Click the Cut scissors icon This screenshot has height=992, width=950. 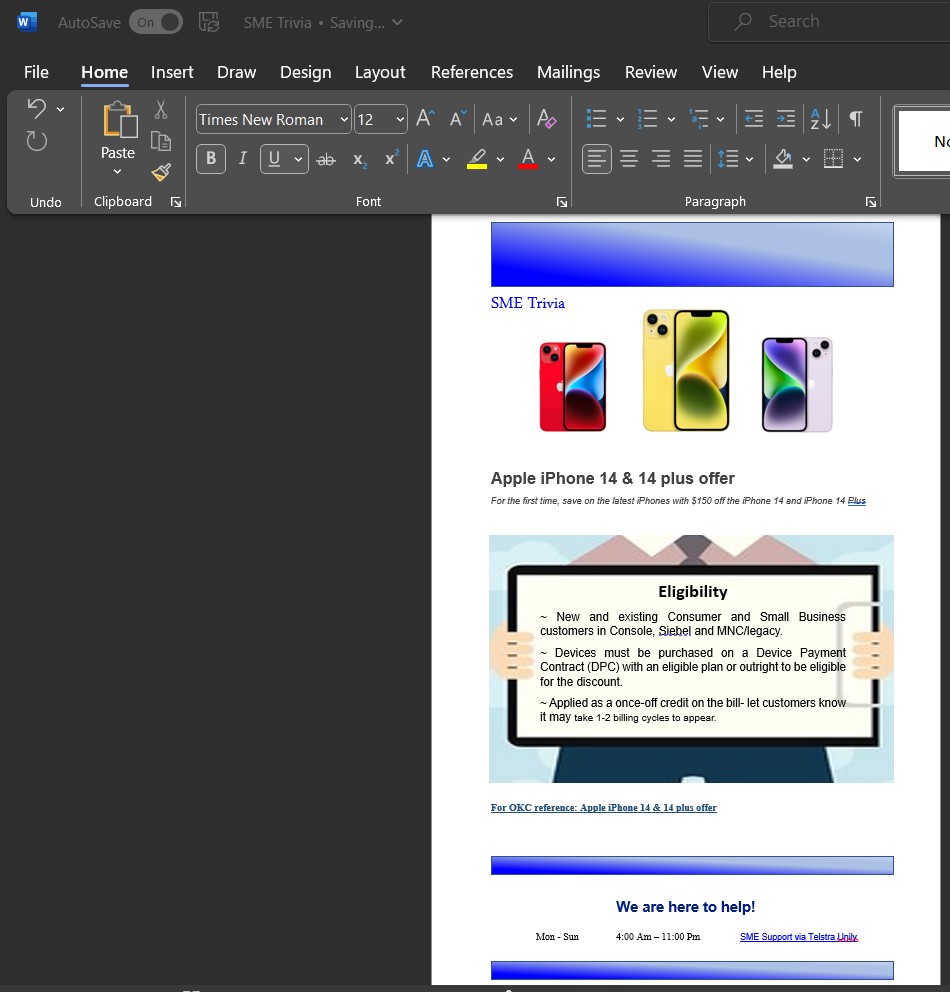tap(161, 109)
